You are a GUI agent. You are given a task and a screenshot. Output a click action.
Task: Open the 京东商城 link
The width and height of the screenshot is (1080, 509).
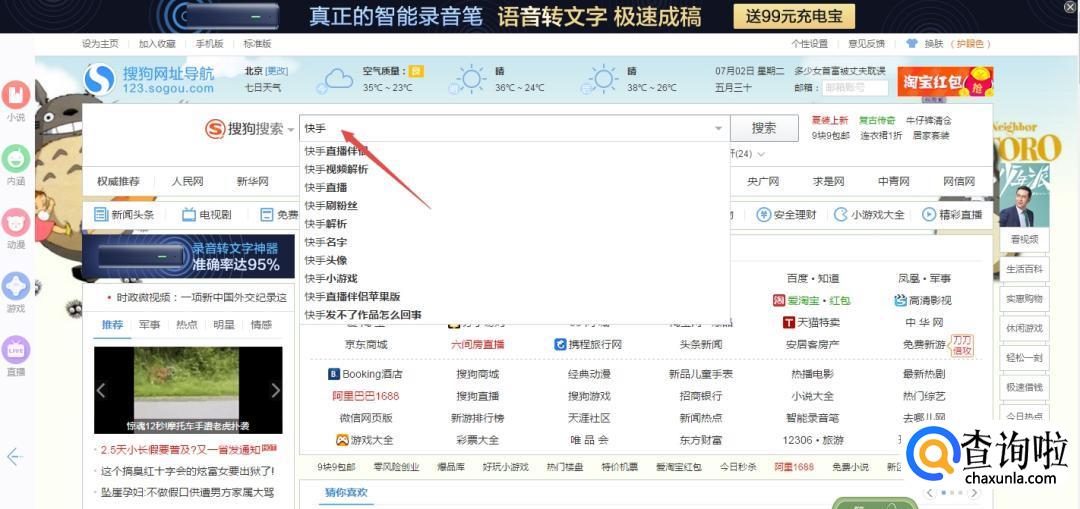pos(366,344)
